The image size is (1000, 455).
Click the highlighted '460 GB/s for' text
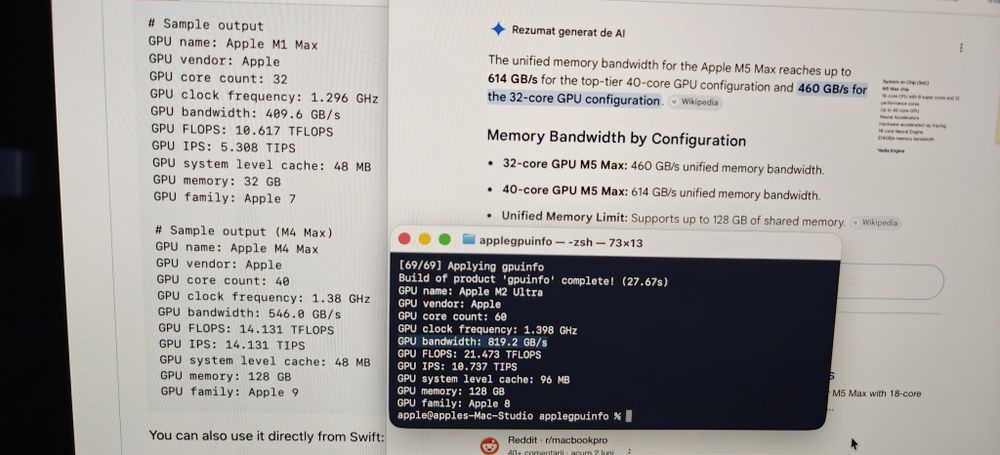coord(832,88)
